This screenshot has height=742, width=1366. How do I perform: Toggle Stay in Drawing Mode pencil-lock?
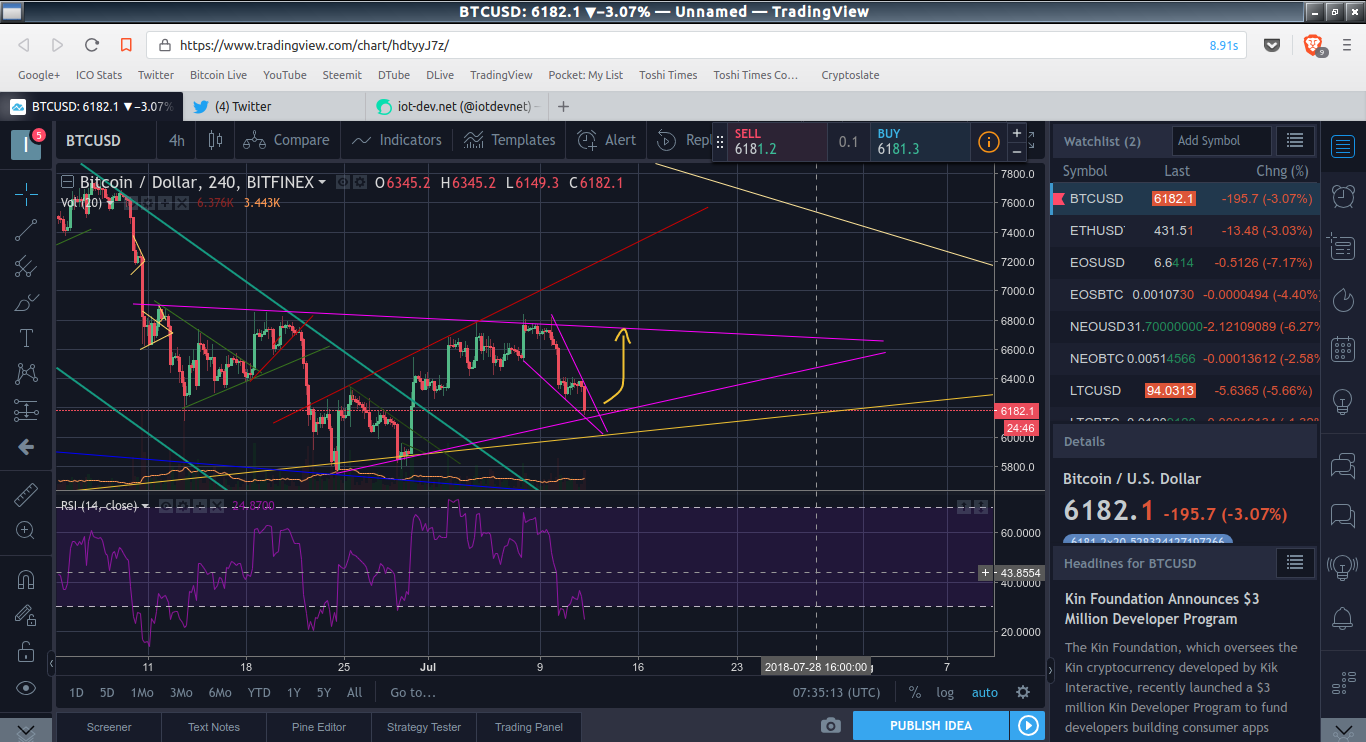pyautogui.click(x=26, y=615)
